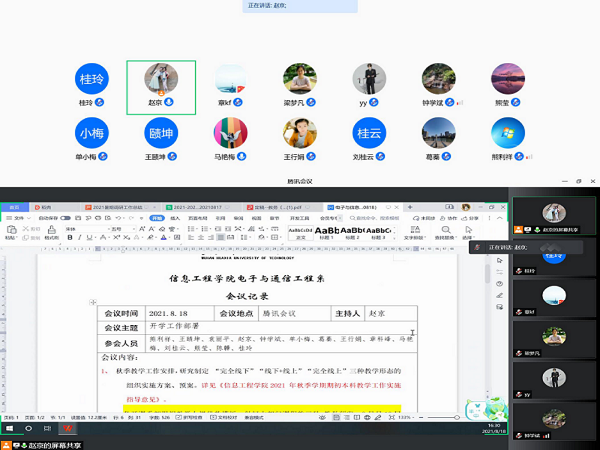Click the Italic formatting icon
This screenshot has height=450, width=600.
pyautogui.click(x=76, y=237)
